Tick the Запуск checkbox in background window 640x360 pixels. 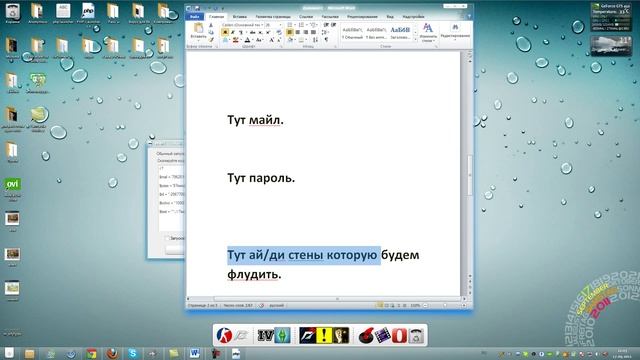pyautogui.click(x=167, y=238)
